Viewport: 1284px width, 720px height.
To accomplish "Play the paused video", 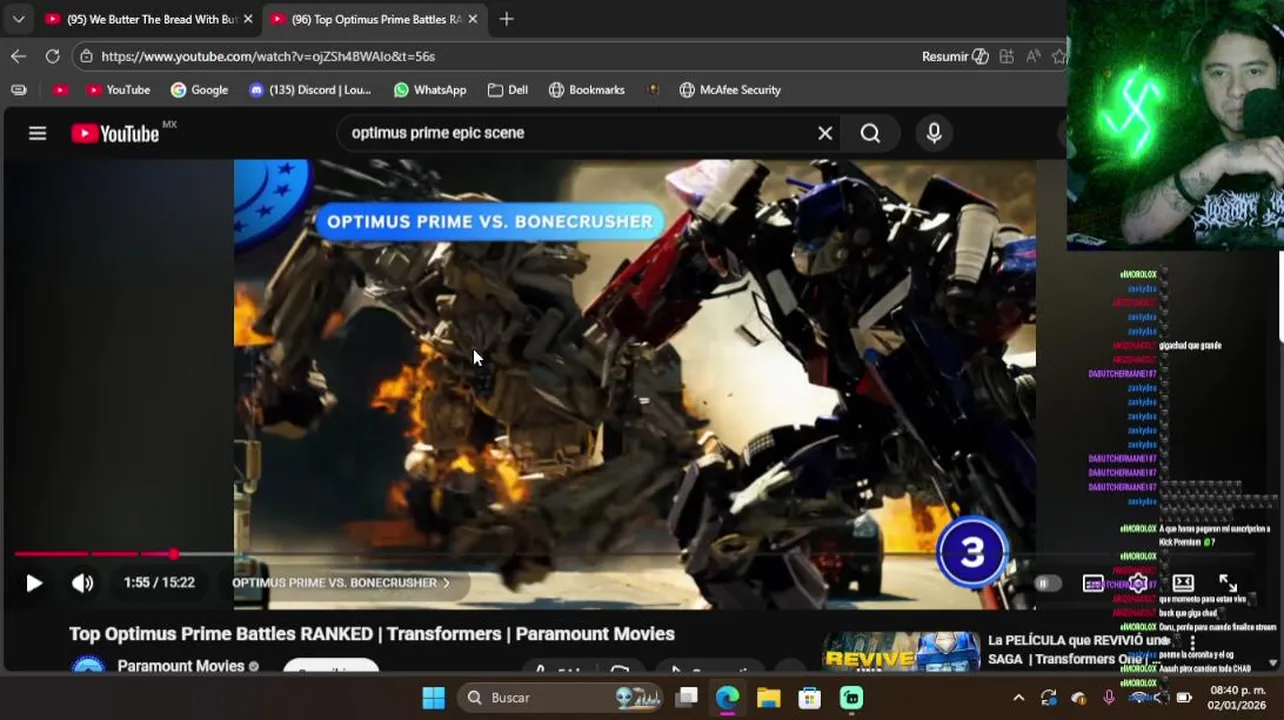I will tap(34, 583).
